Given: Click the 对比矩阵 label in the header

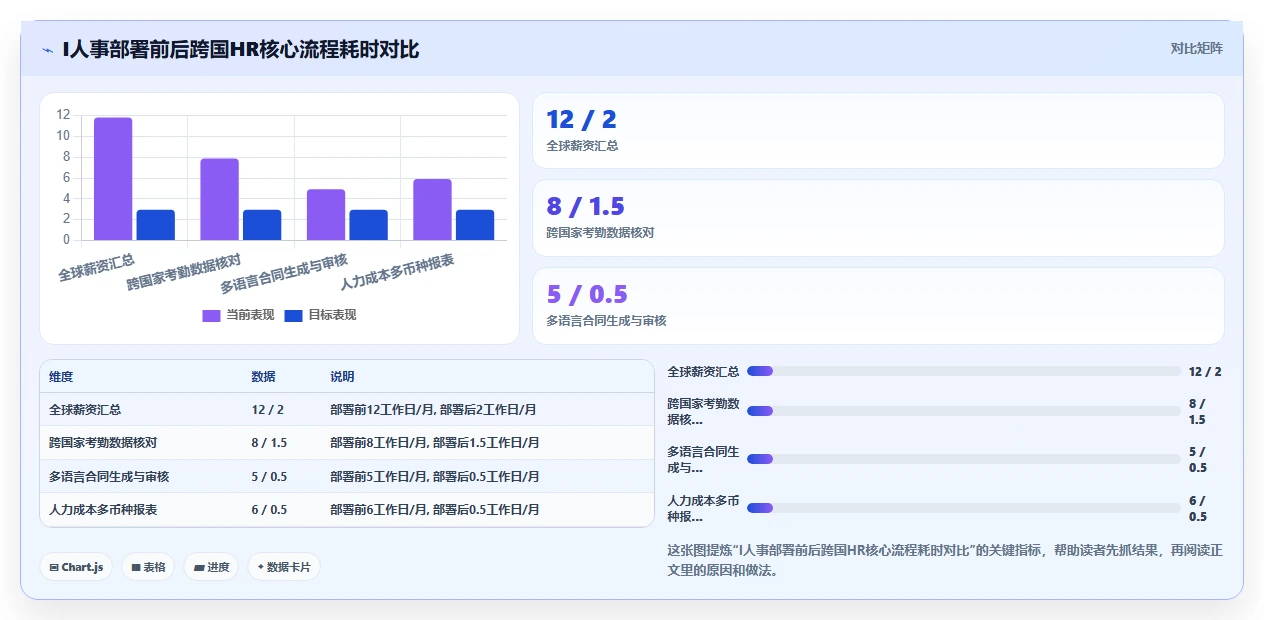Looking at the screenshot, I should [1196, 48].
